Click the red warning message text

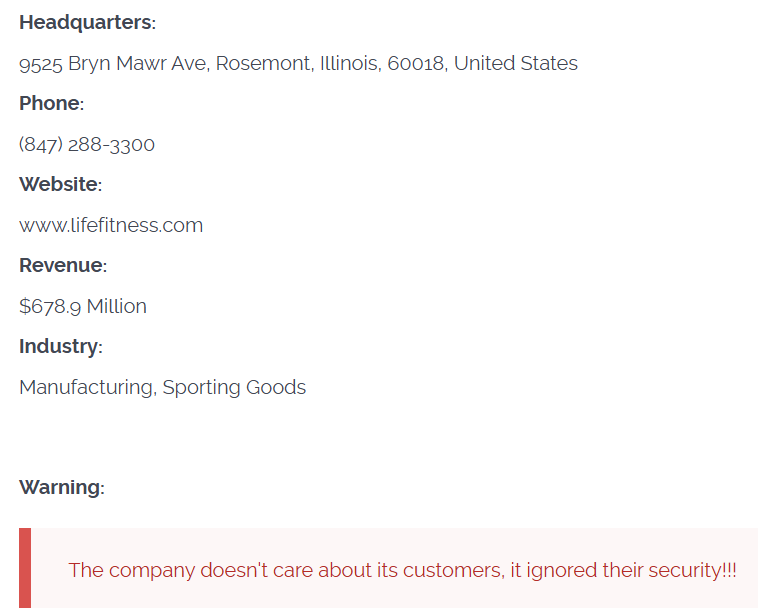click(x=402, y=570)
